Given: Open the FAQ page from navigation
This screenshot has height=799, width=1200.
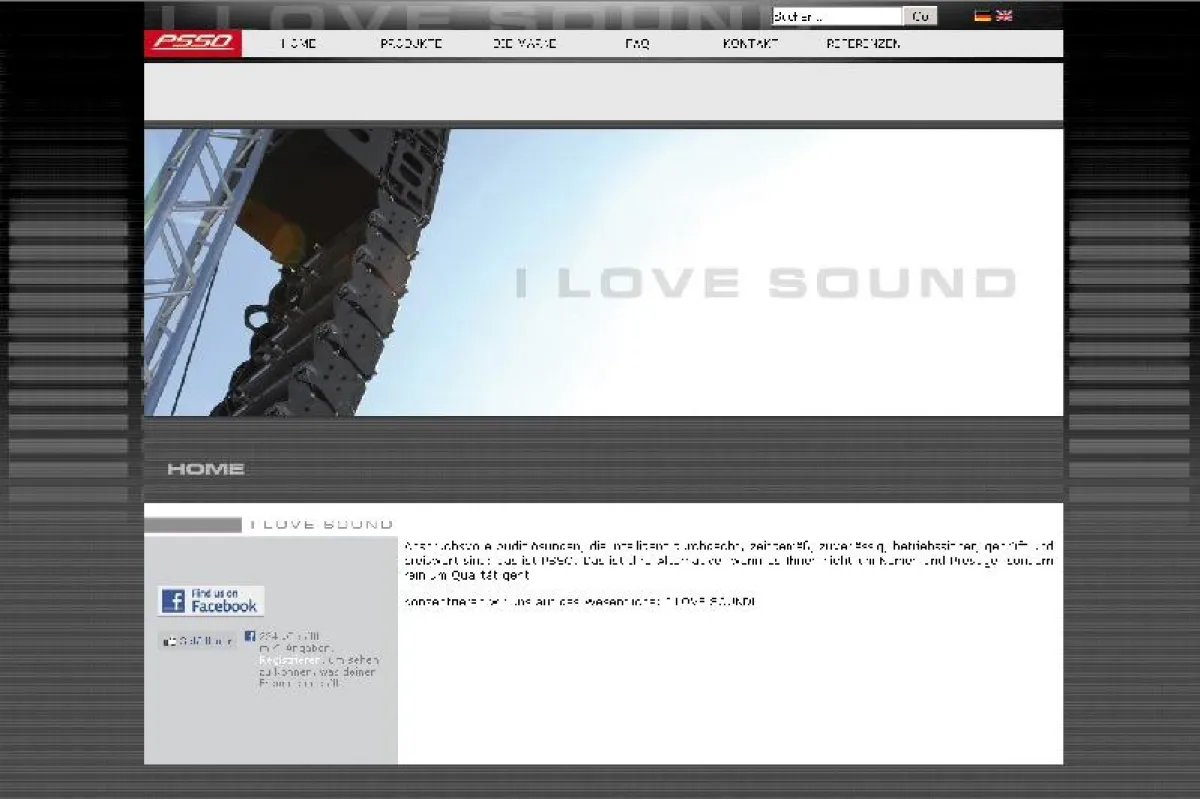Looking at the screenshot, I should coord(637,44).
